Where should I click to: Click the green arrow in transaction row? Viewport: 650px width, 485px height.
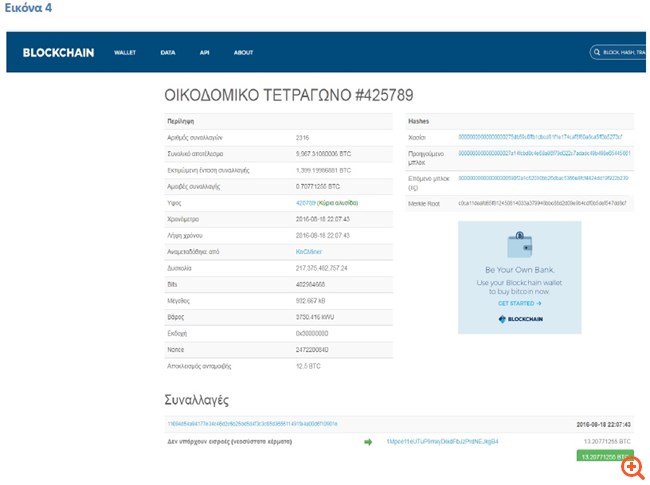click(368, 442)
